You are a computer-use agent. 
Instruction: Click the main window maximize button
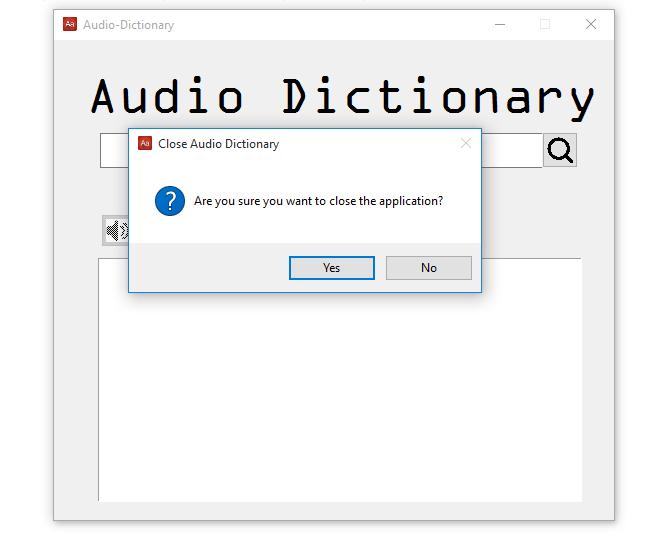545,24
